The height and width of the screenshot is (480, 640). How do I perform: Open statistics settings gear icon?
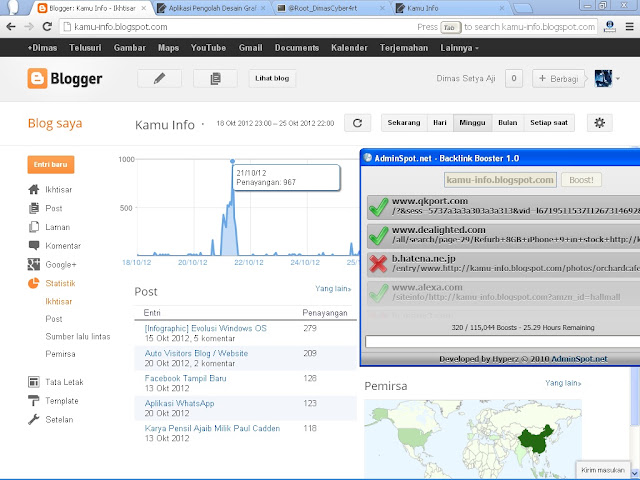coord(600,123)
